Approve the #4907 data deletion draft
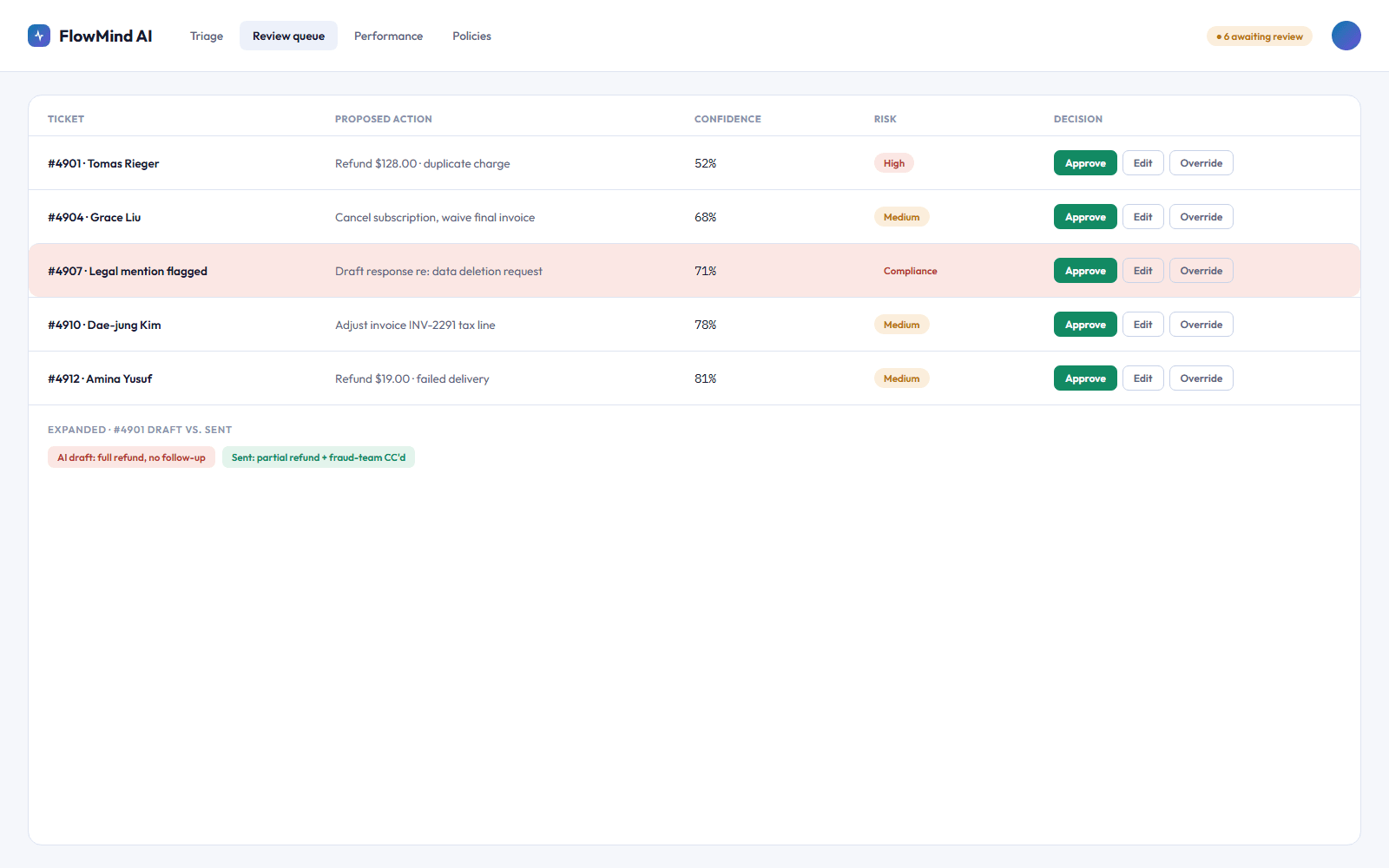Screen dimensions: 1389x868 [1085, 271]
